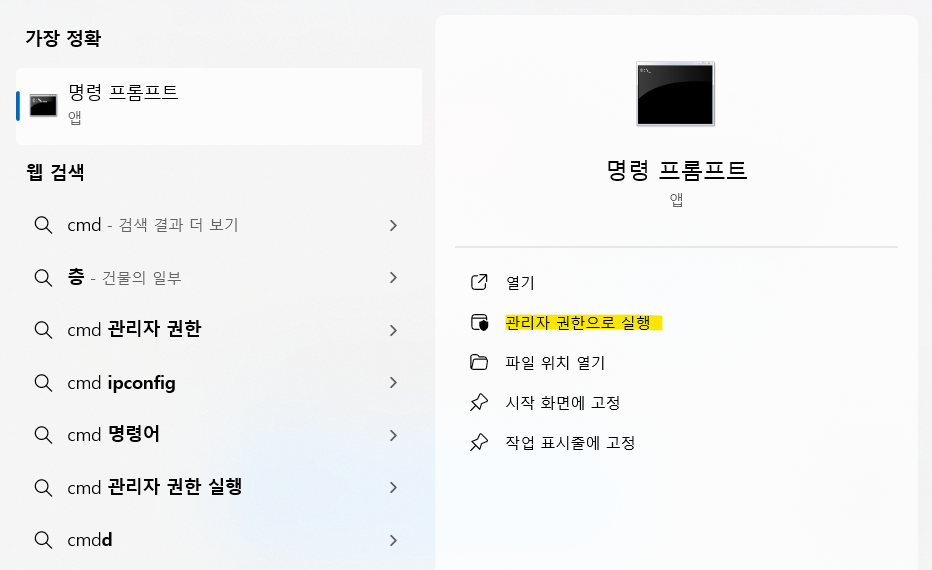Choose 시작 화면에 고정
This screenshot has height=570, width=932.
tap(562, 402)
